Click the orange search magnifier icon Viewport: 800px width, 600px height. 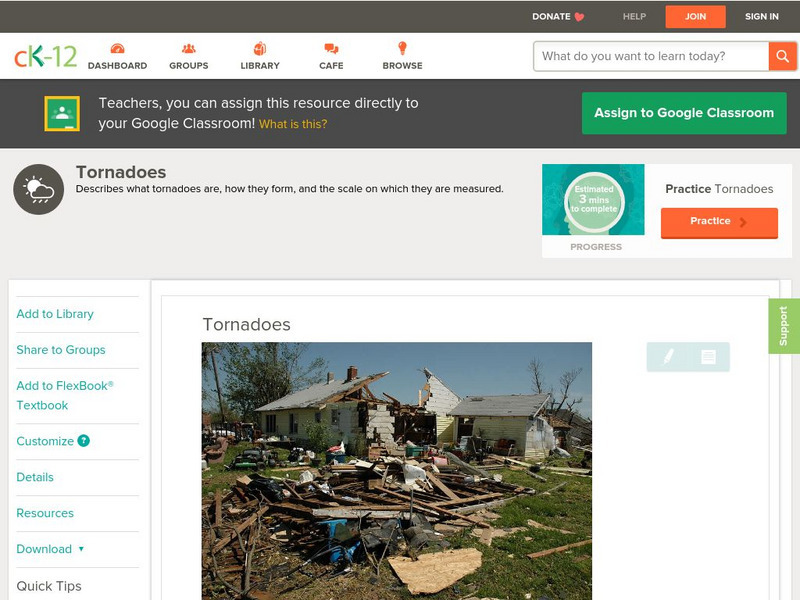pyautogui.click(x=784, y=56)
